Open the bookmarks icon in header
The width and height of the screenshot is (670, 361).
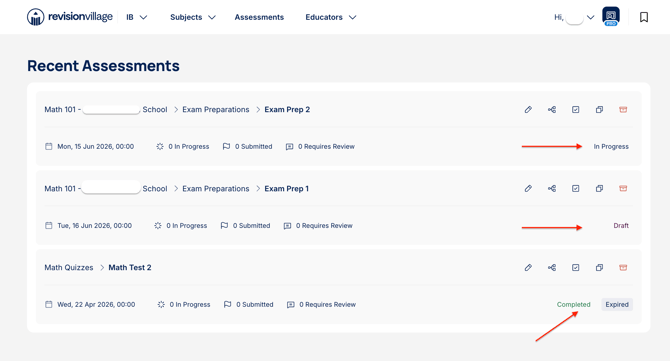tap(644, 17)
